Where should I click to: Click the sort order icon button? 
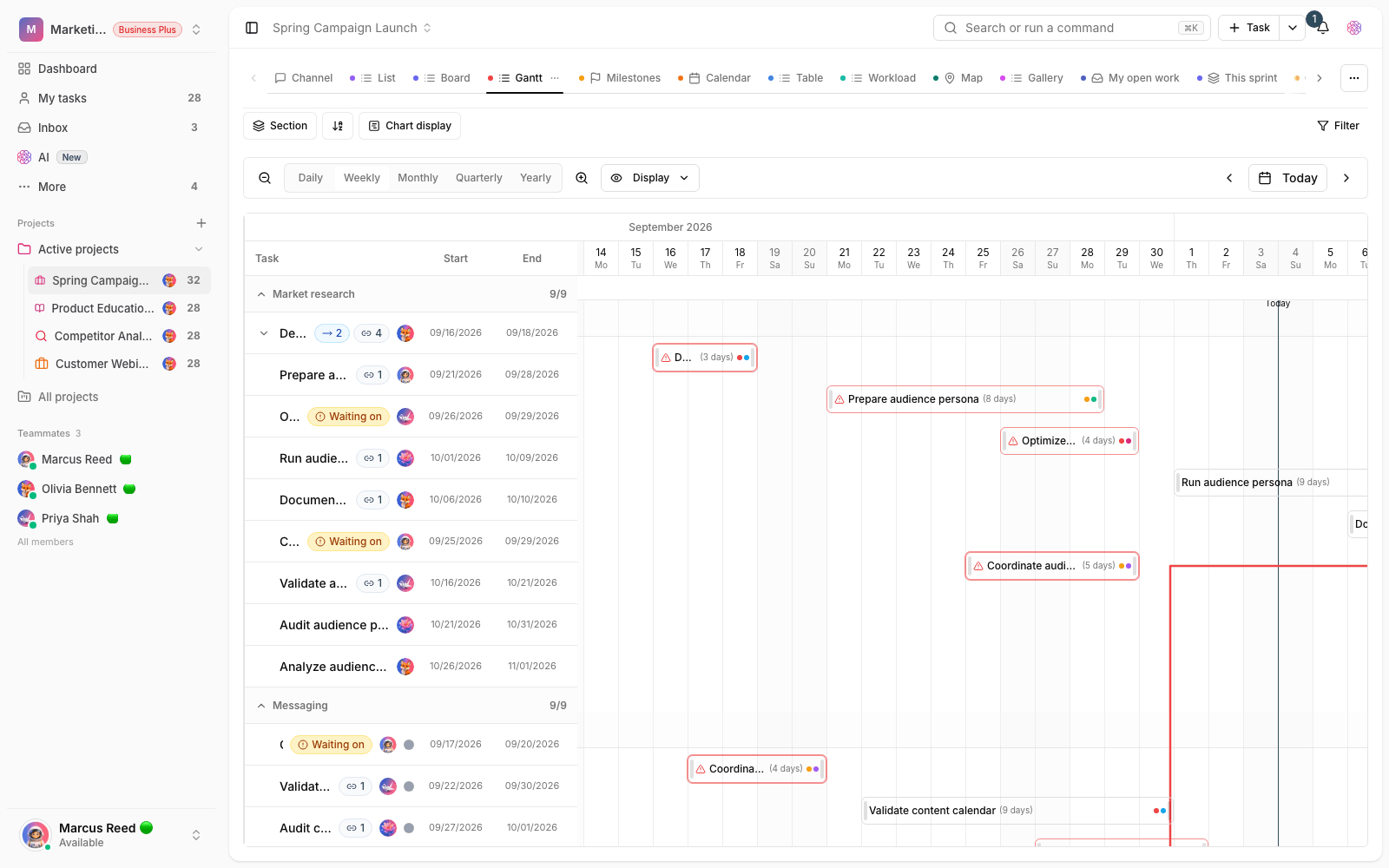(338, 126)
